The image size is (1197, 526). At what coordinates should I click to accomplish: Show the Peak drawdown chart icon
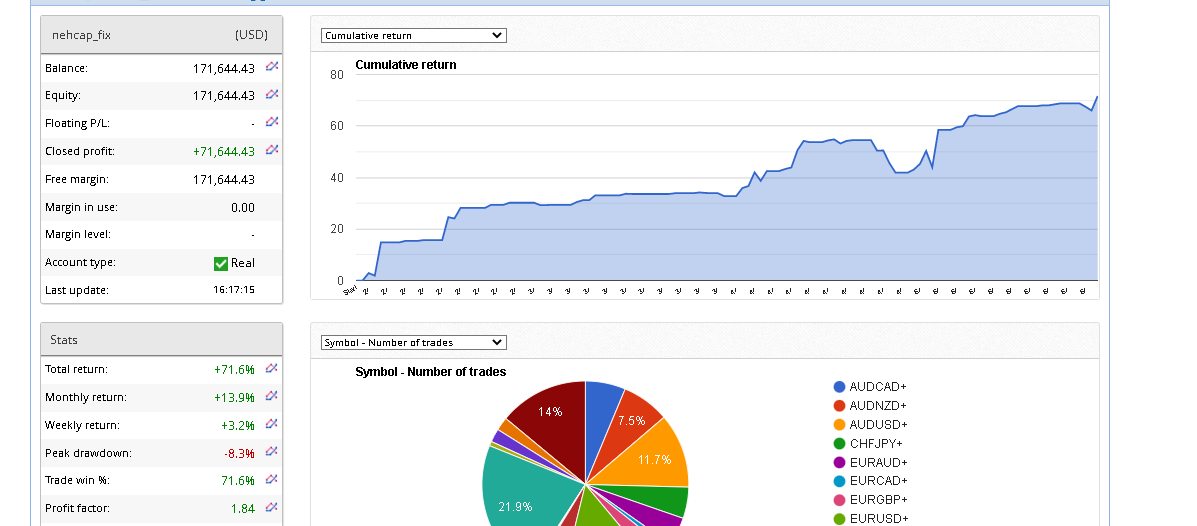pyautogui.click(x=271, y=452)
